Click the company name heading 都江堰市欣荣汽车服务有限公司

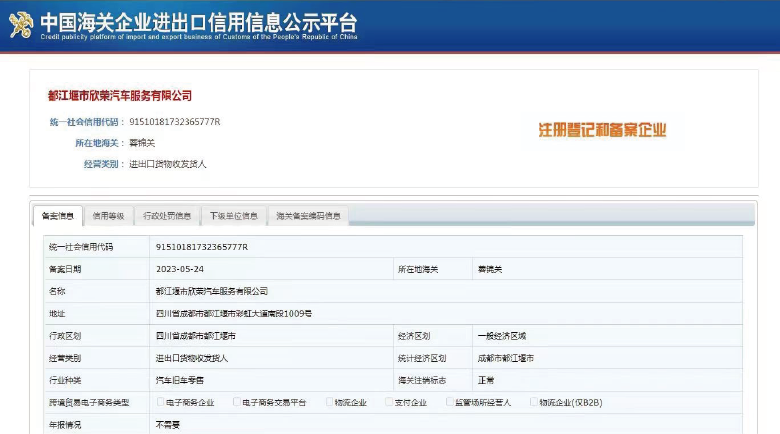(120, 96)
